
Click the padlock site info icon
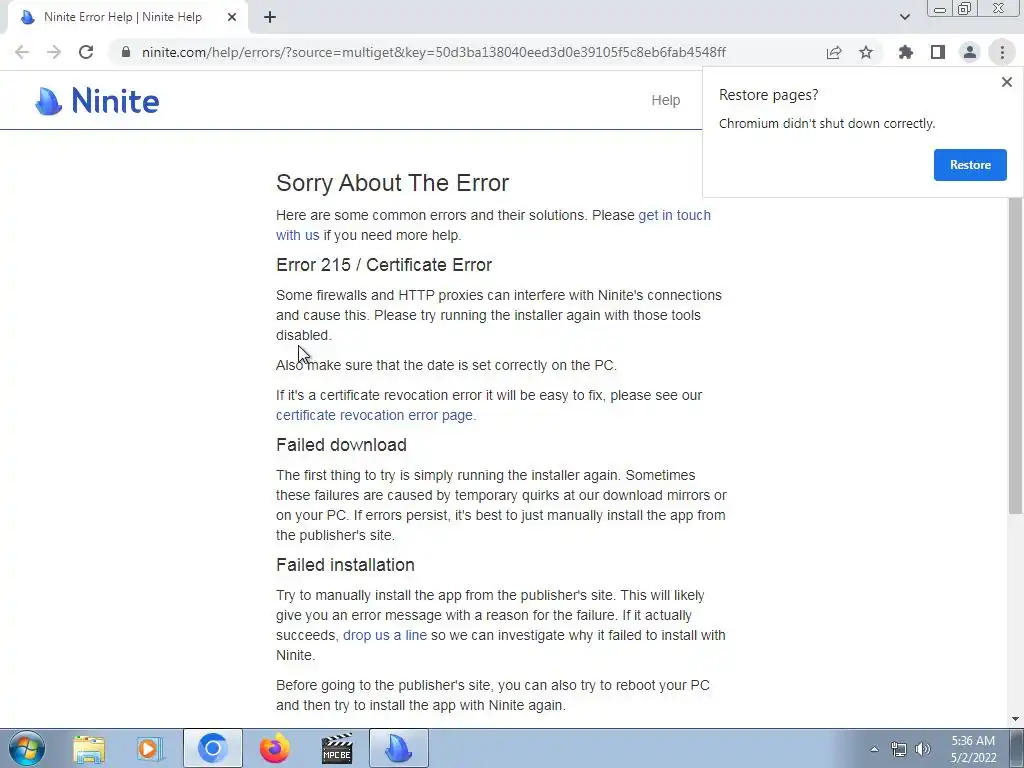pos(126,52)
